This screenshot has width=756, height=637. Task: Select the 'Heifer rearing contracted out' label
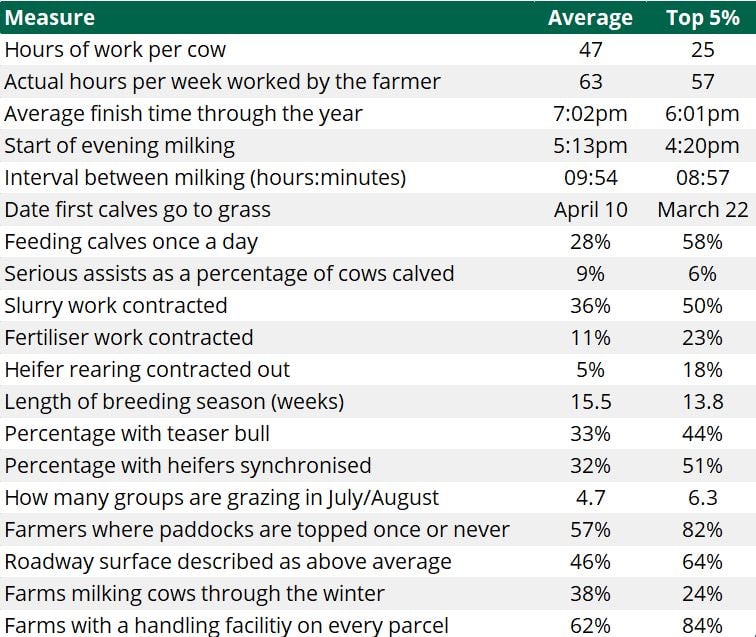pyautogui.click(x=147, y=369)
